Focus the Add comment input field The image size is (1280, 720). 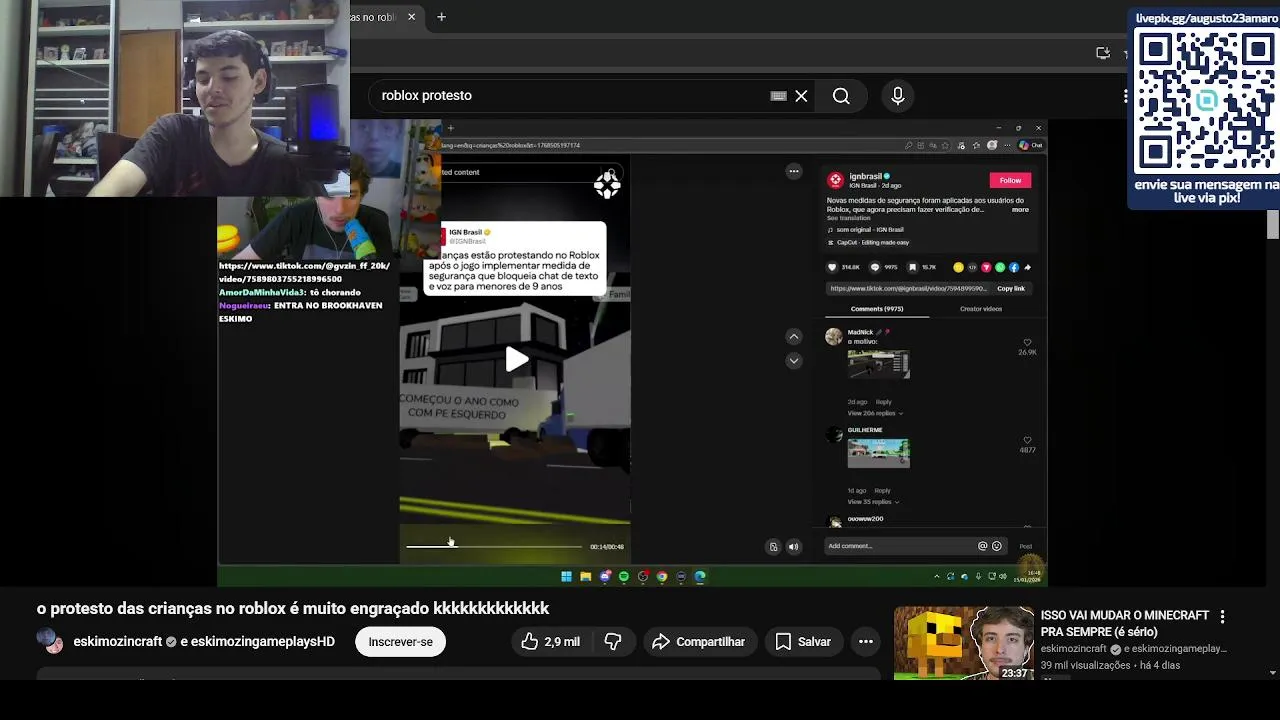[898, 546]
